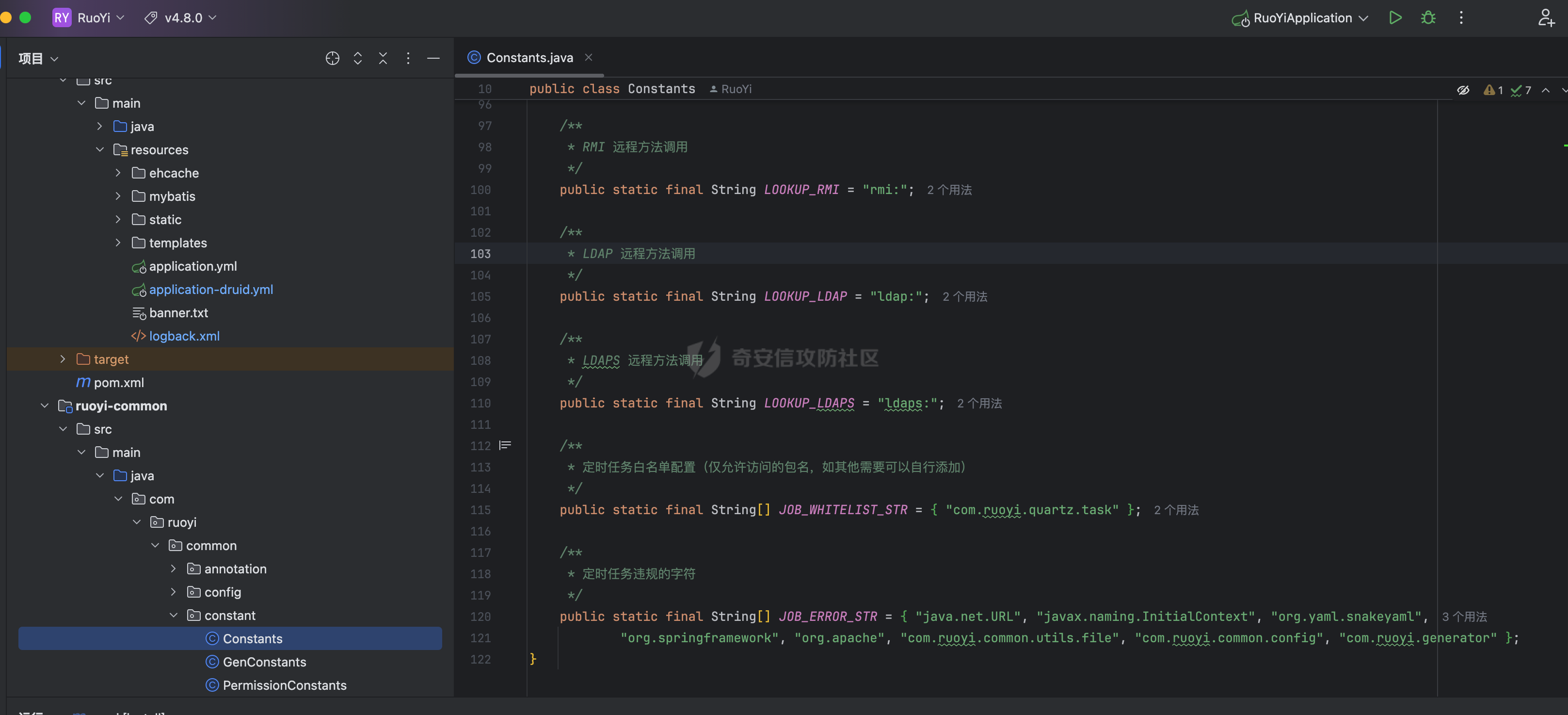
Task: Open project panel options three-dot menu
Action: pos(408,59)
